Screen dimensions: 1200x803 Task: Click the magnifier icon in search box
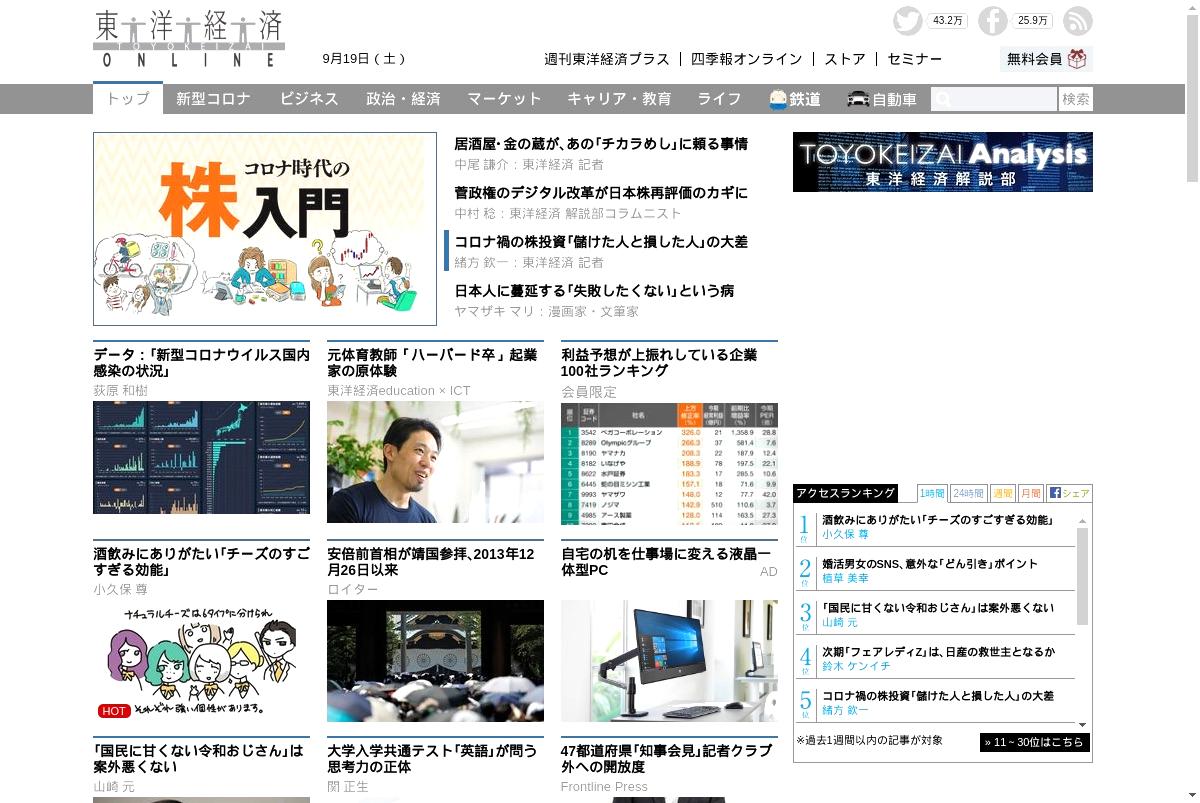[x=941, y=99]
